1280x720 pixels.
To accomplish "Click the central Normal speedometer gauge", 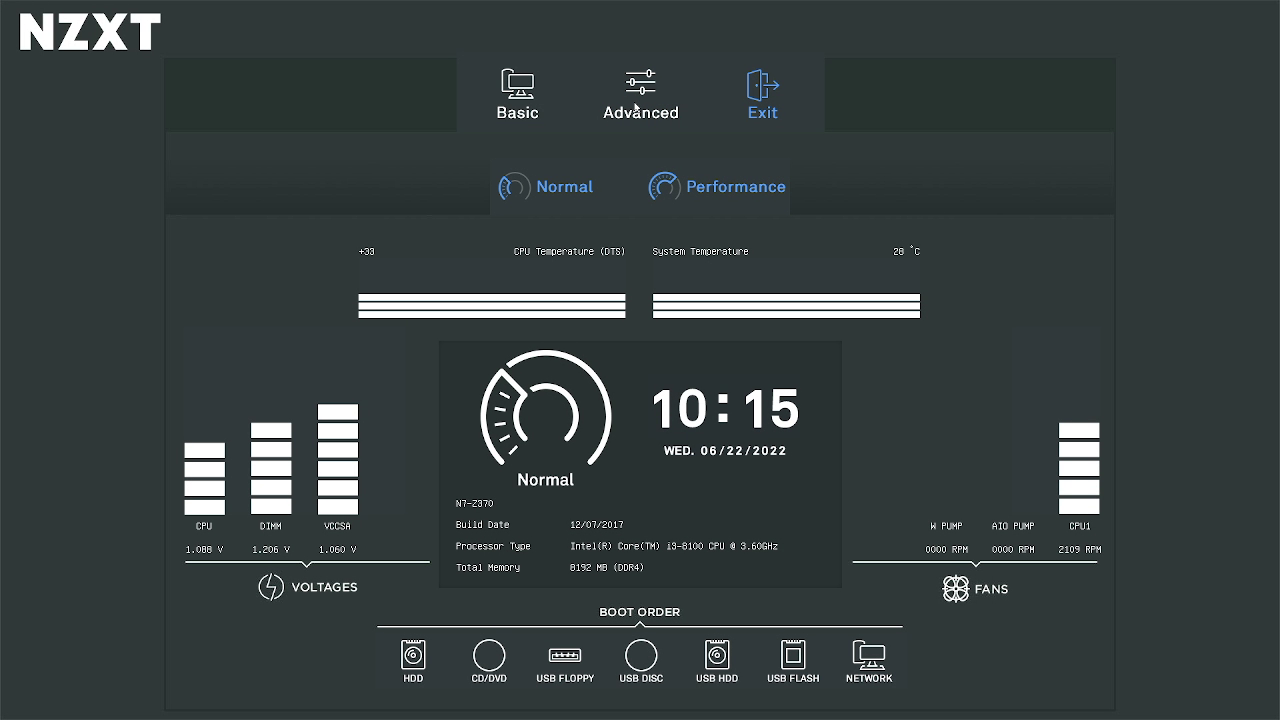I will pos(545,410).
